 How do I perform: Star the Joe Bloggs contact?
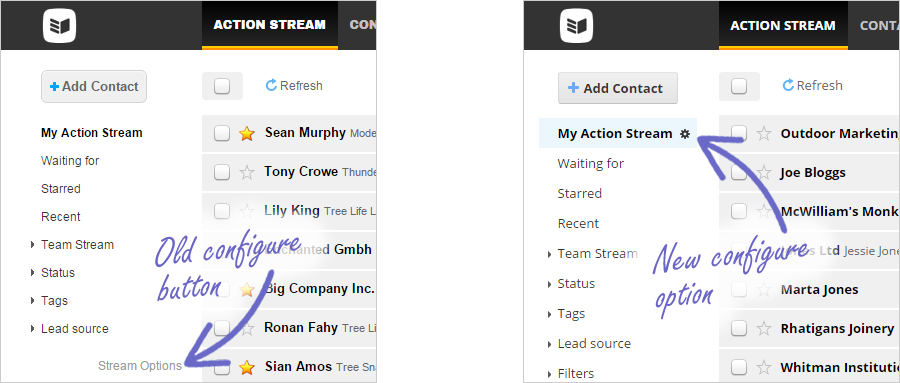point(763,172)
